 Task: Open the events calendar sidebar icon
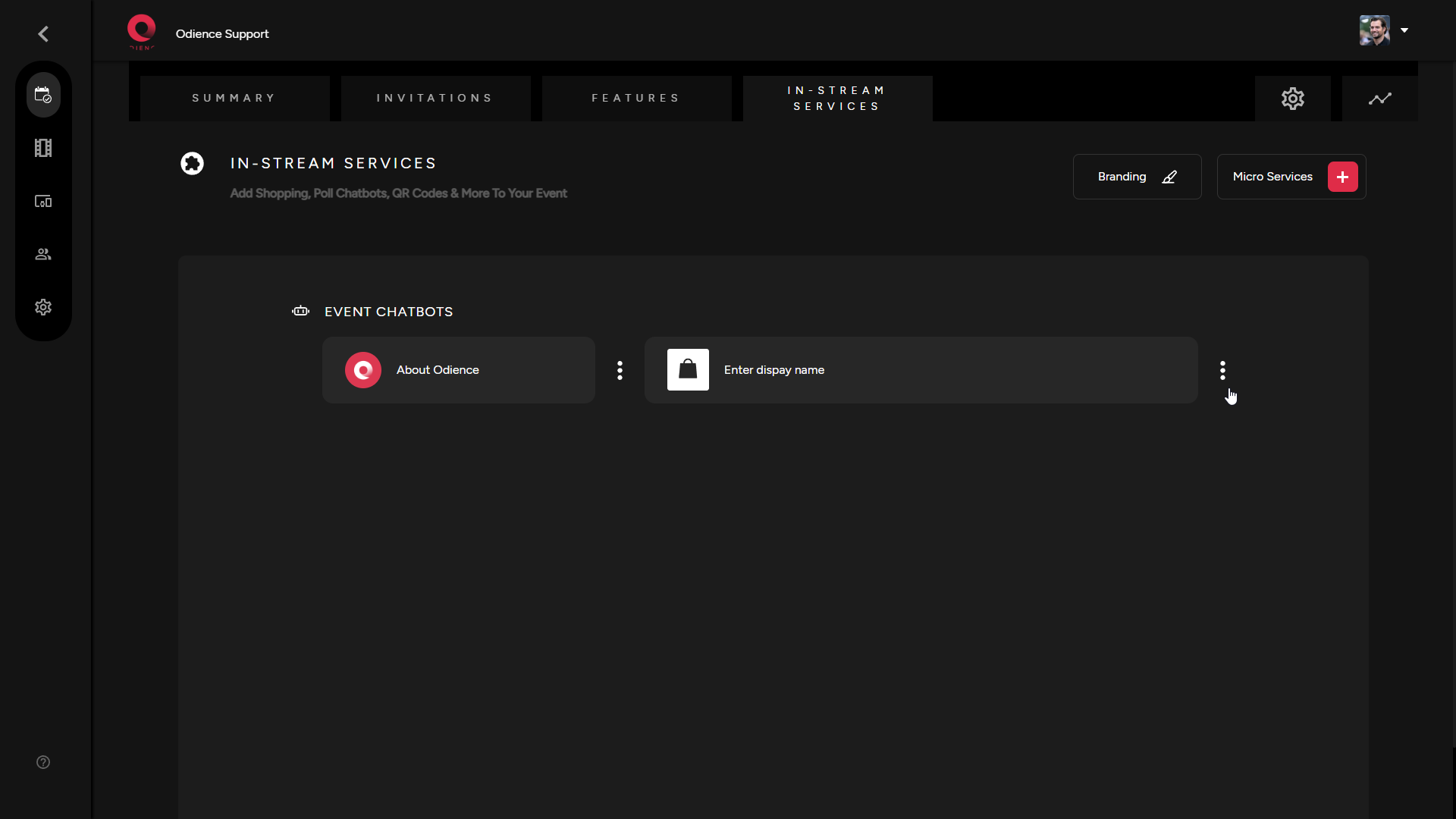pyautogui.click(x=43, y=95)
